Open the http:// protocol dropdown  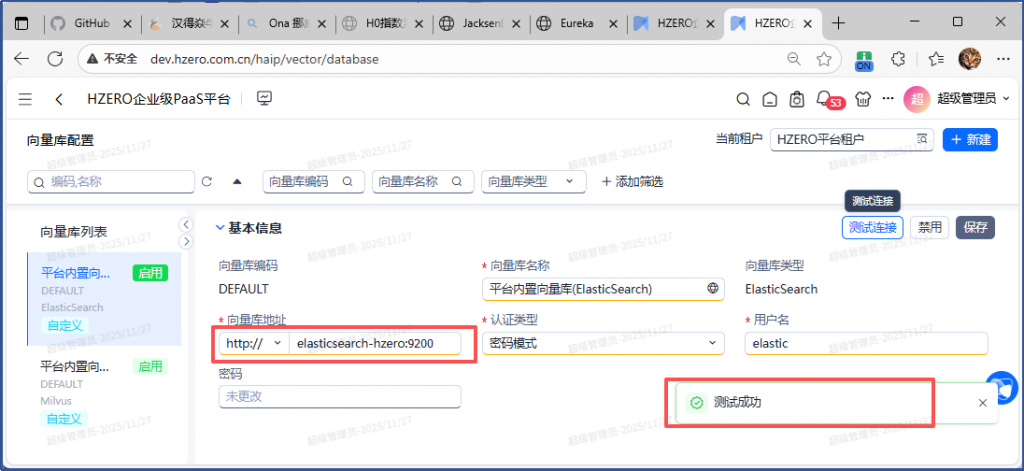pos(254,343)
